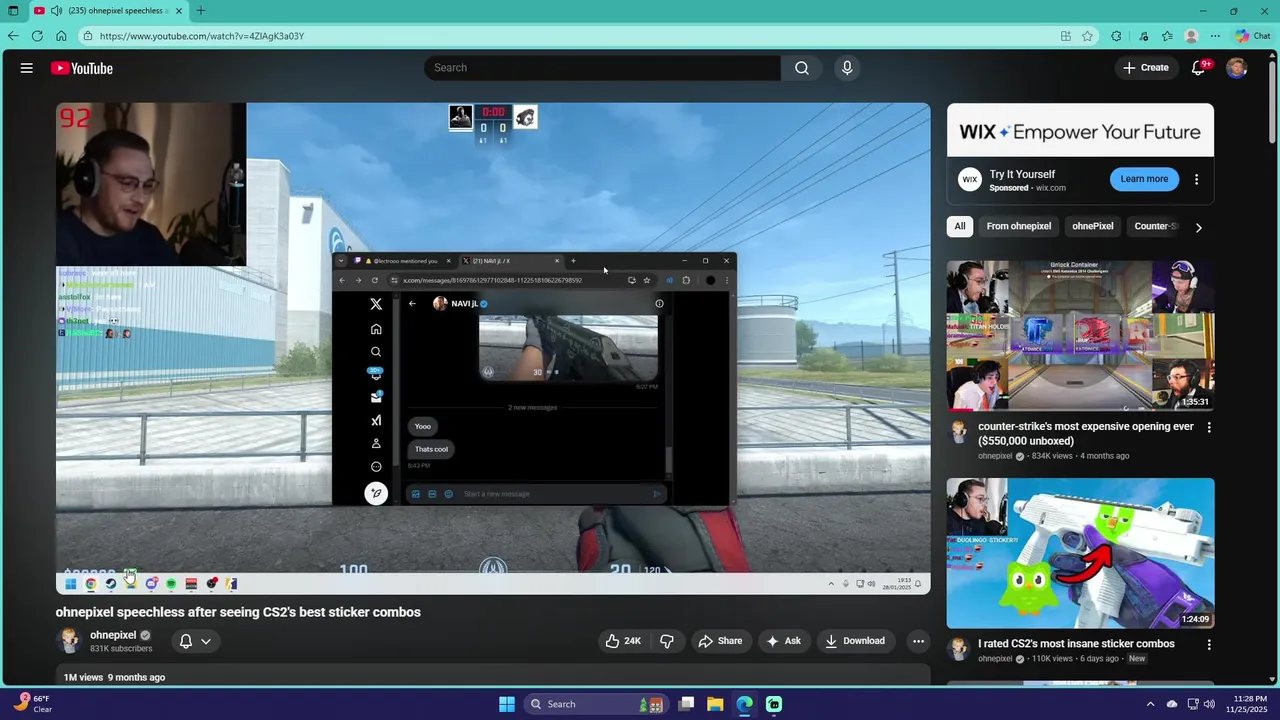This screenshot has width=1280, height=720.
Task: Open the media control music note icon
Action: point(1143,36)
